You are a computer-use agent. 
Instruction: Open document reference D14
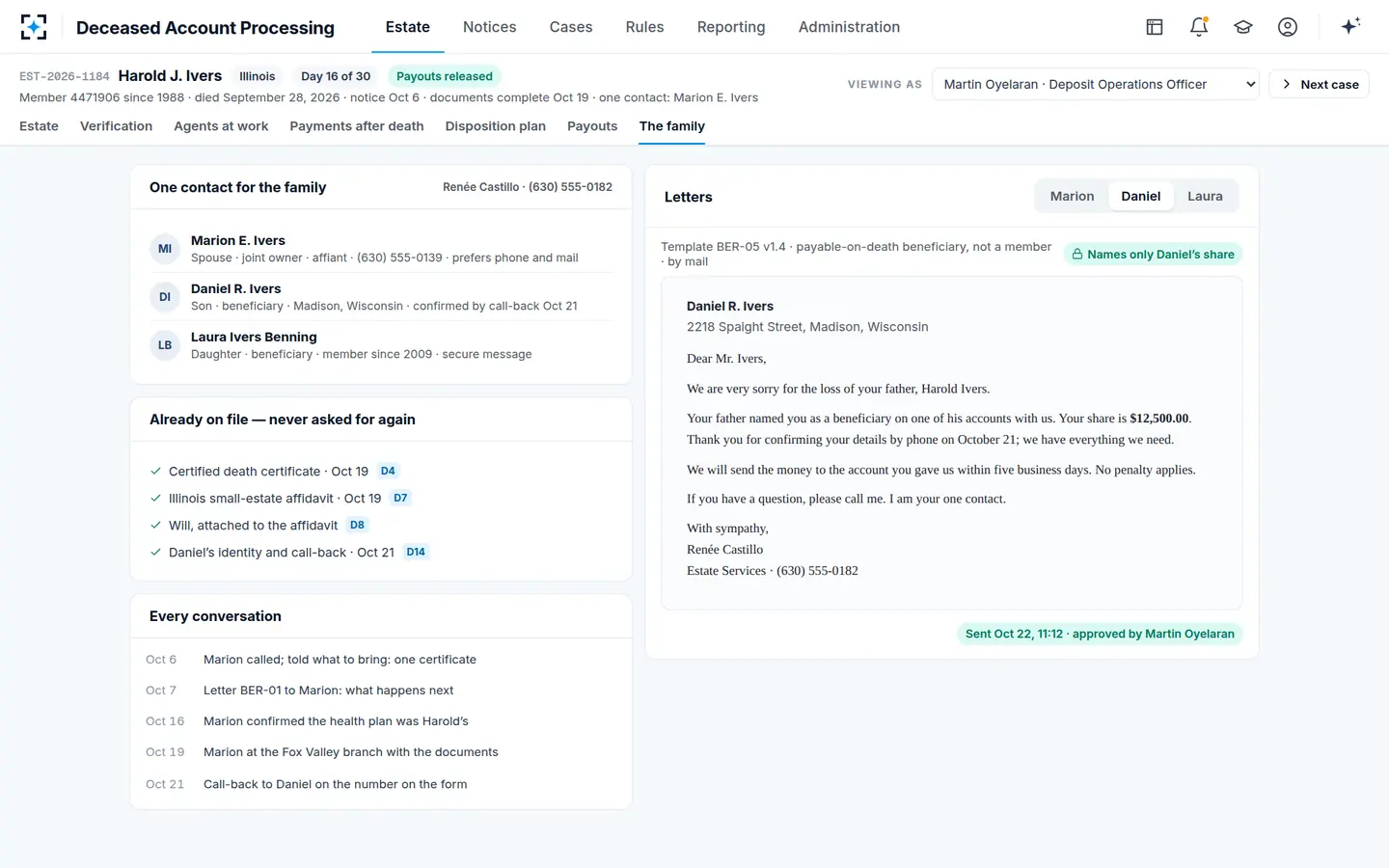pos(416,553)
